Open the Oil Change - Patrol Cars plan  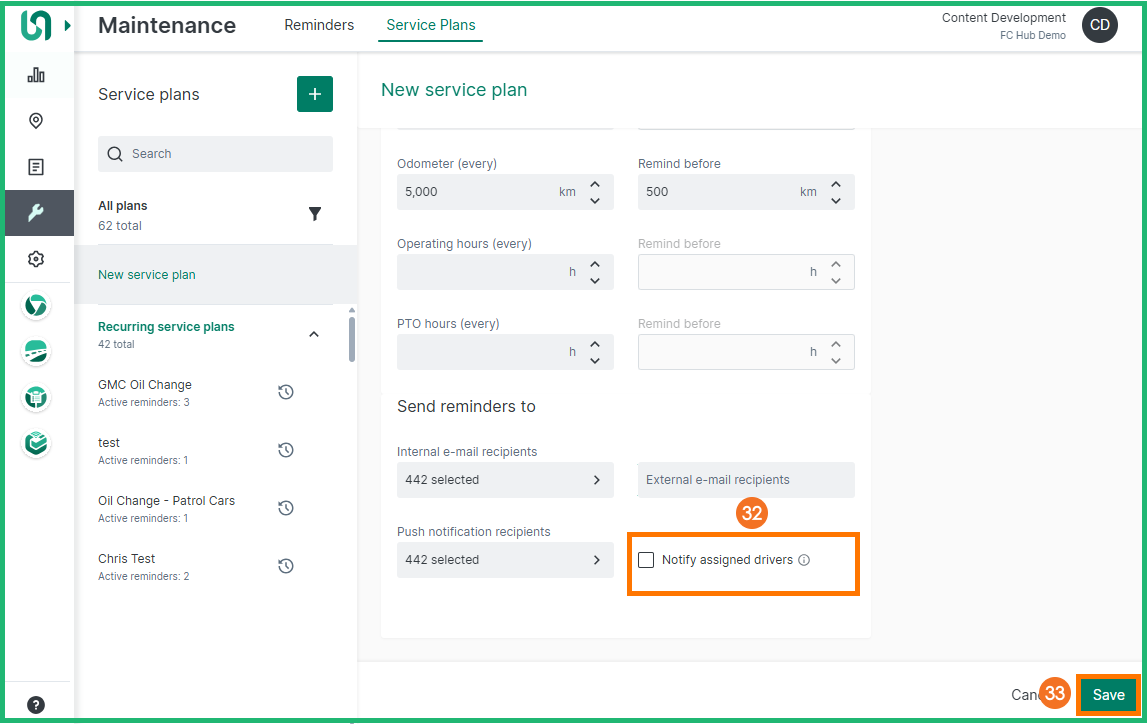(166, 501)
